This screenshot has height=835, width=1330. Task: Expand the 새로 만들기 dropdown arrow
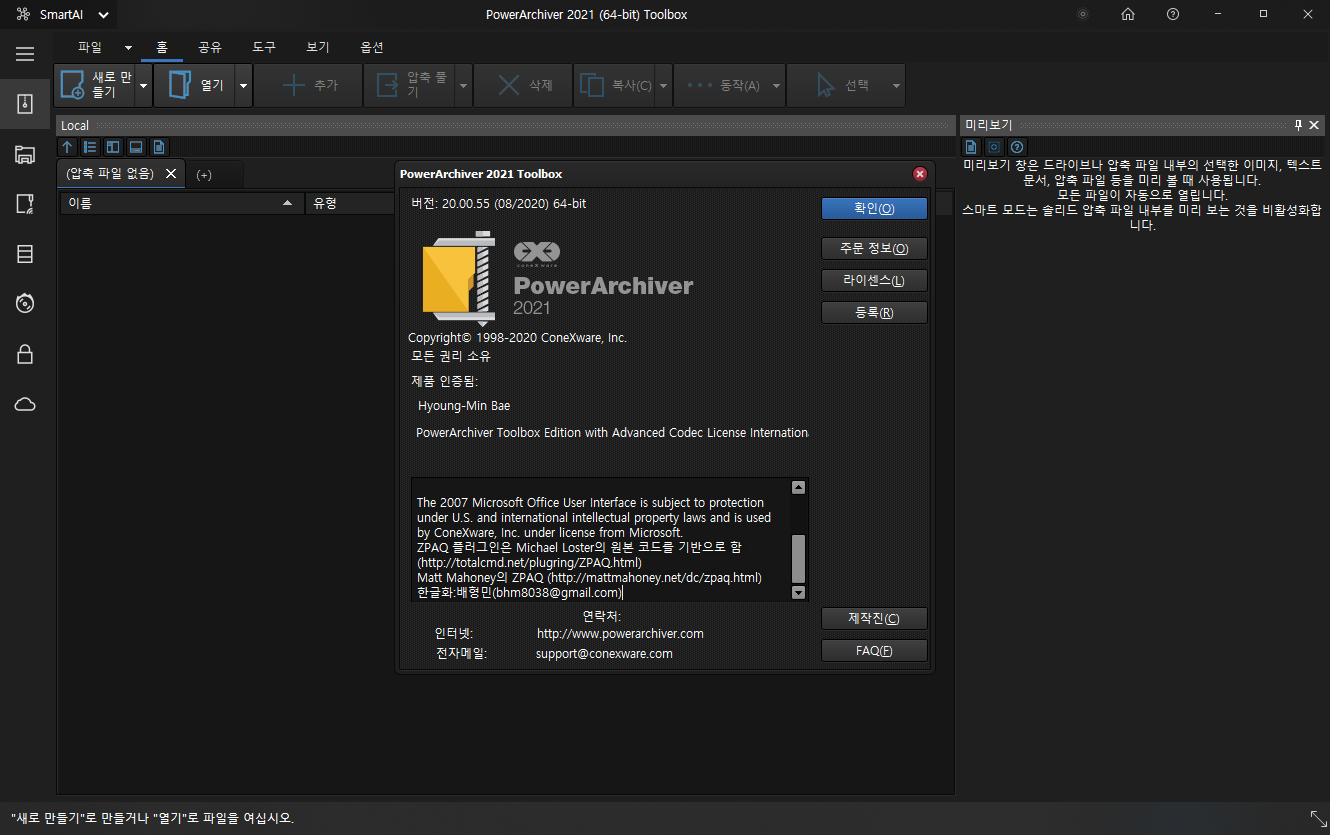pyautogui.click(x=143, y=86)
